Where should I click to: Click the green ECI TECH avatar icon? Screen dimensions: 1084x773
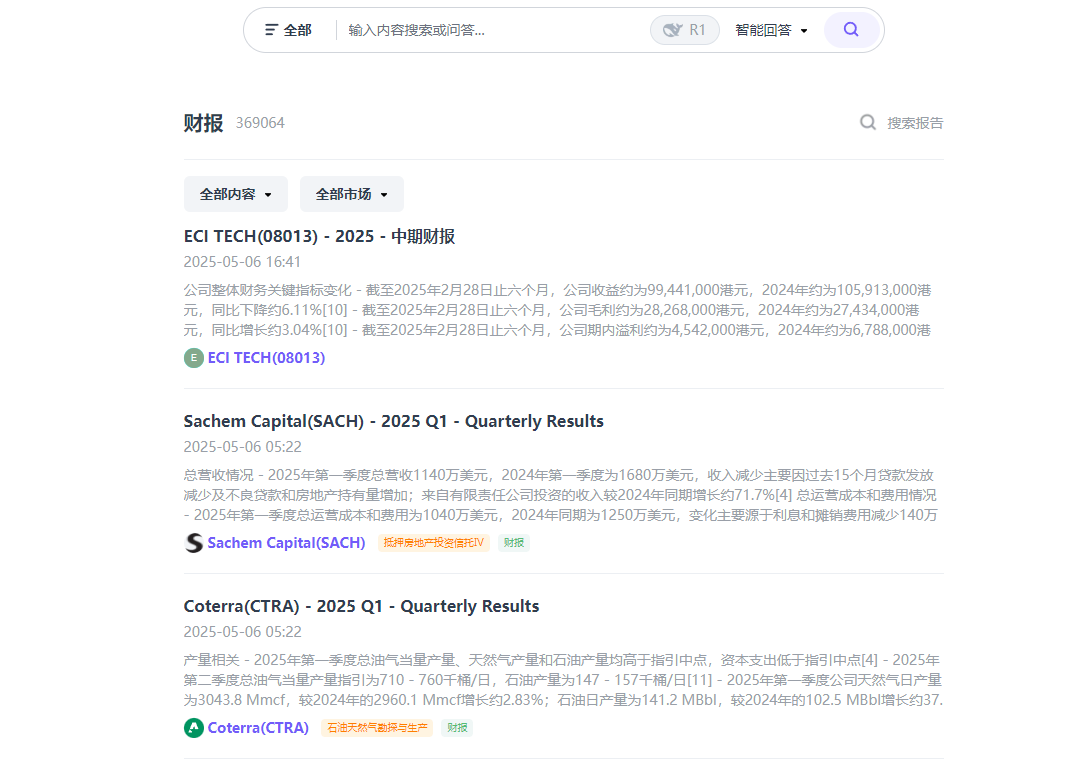pyautogui.click(x=194, y=358)
